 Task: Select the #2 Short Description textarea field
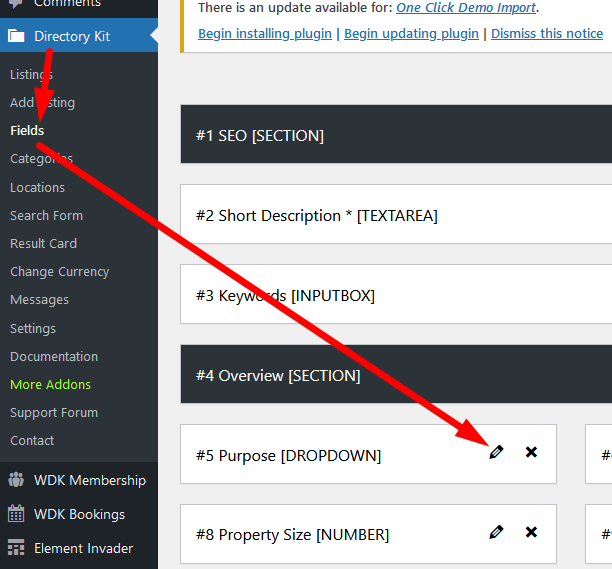click(396, 214)
